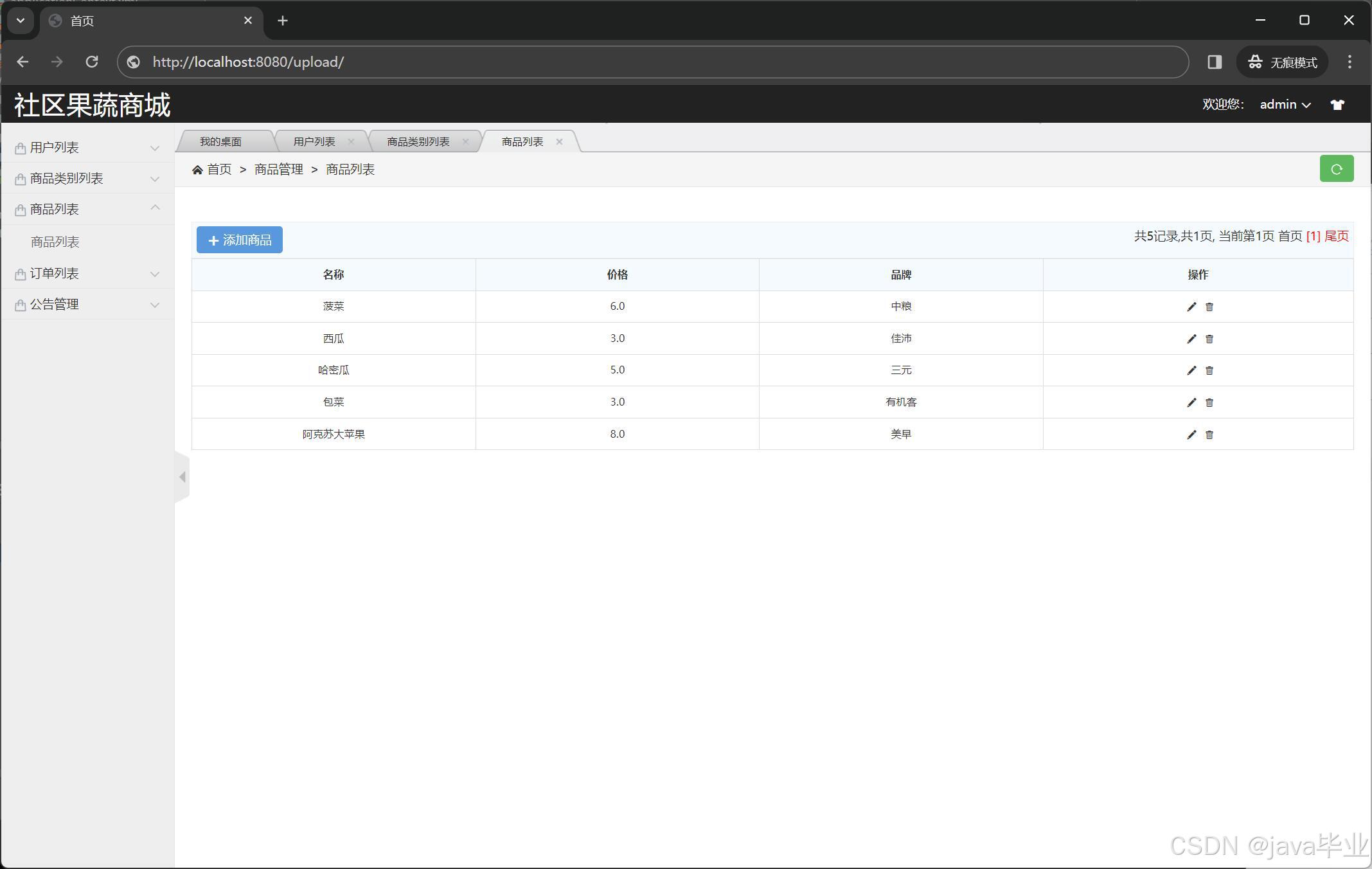Select page [1] in pagination
The width and height of the screenshot is (1372, 869).
coord(1313,236)
